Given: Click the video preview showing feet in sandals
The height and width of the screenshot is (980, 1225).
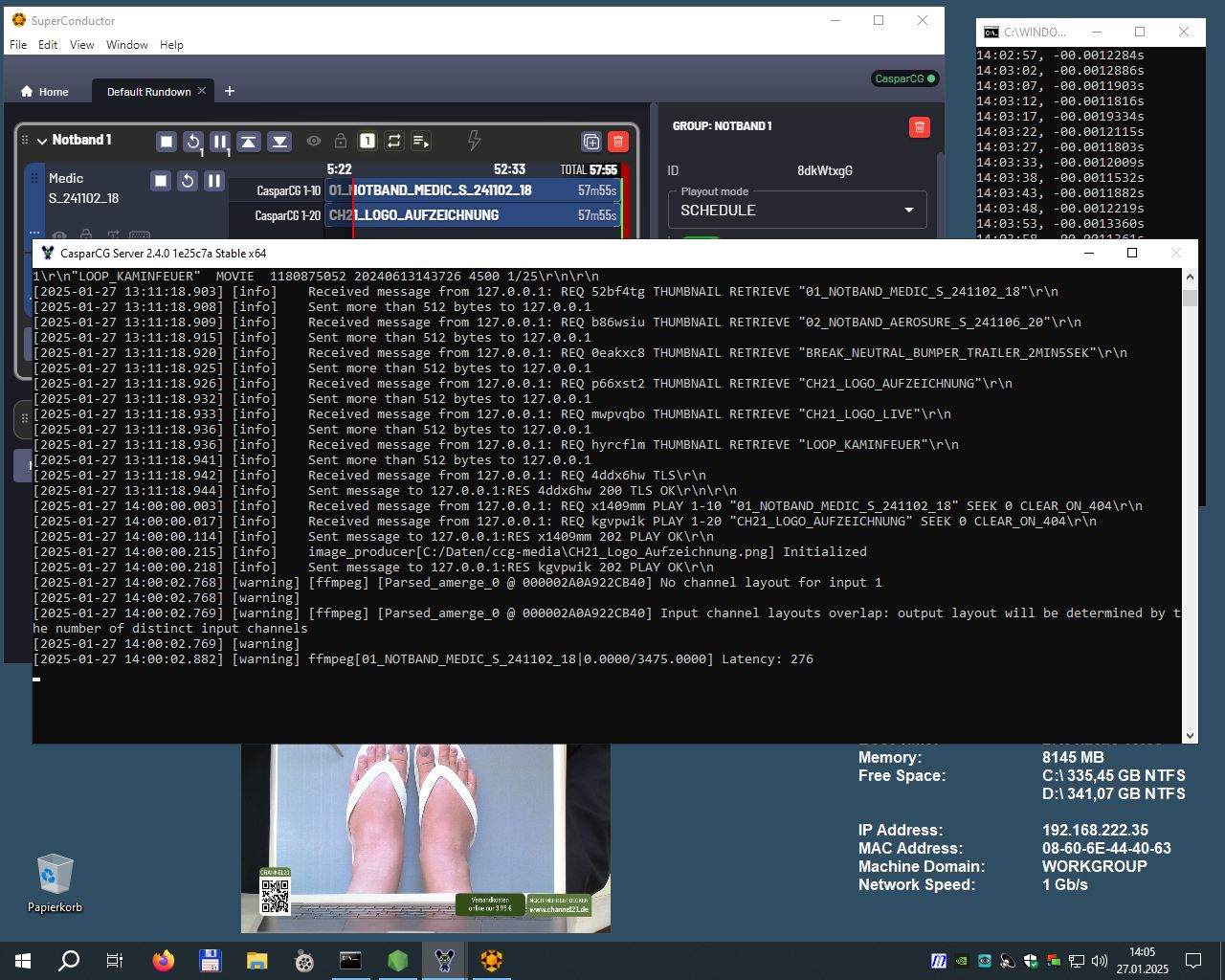Looking at the screenshot, I should (x=426, y=838).
